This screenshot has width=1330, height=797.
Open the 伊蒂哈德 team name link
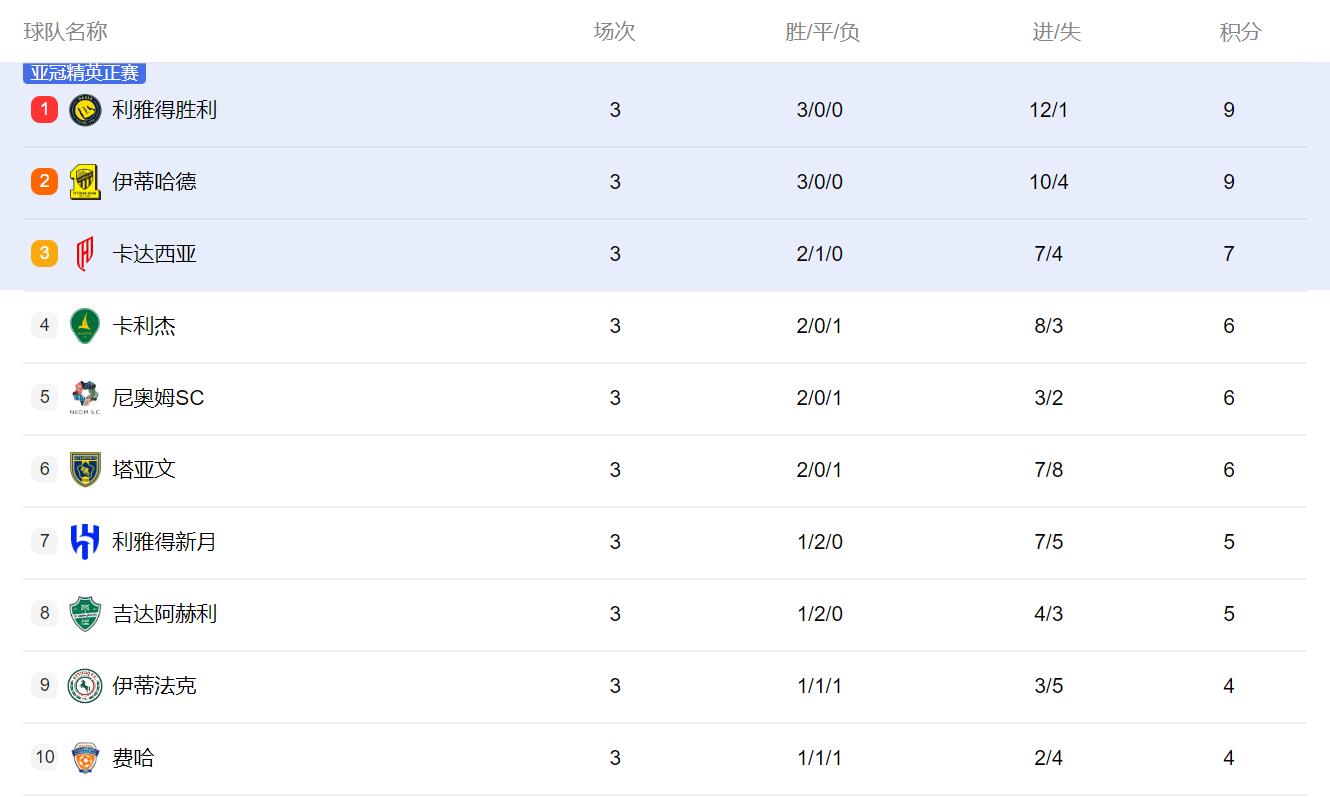click(x=154, y=182)
